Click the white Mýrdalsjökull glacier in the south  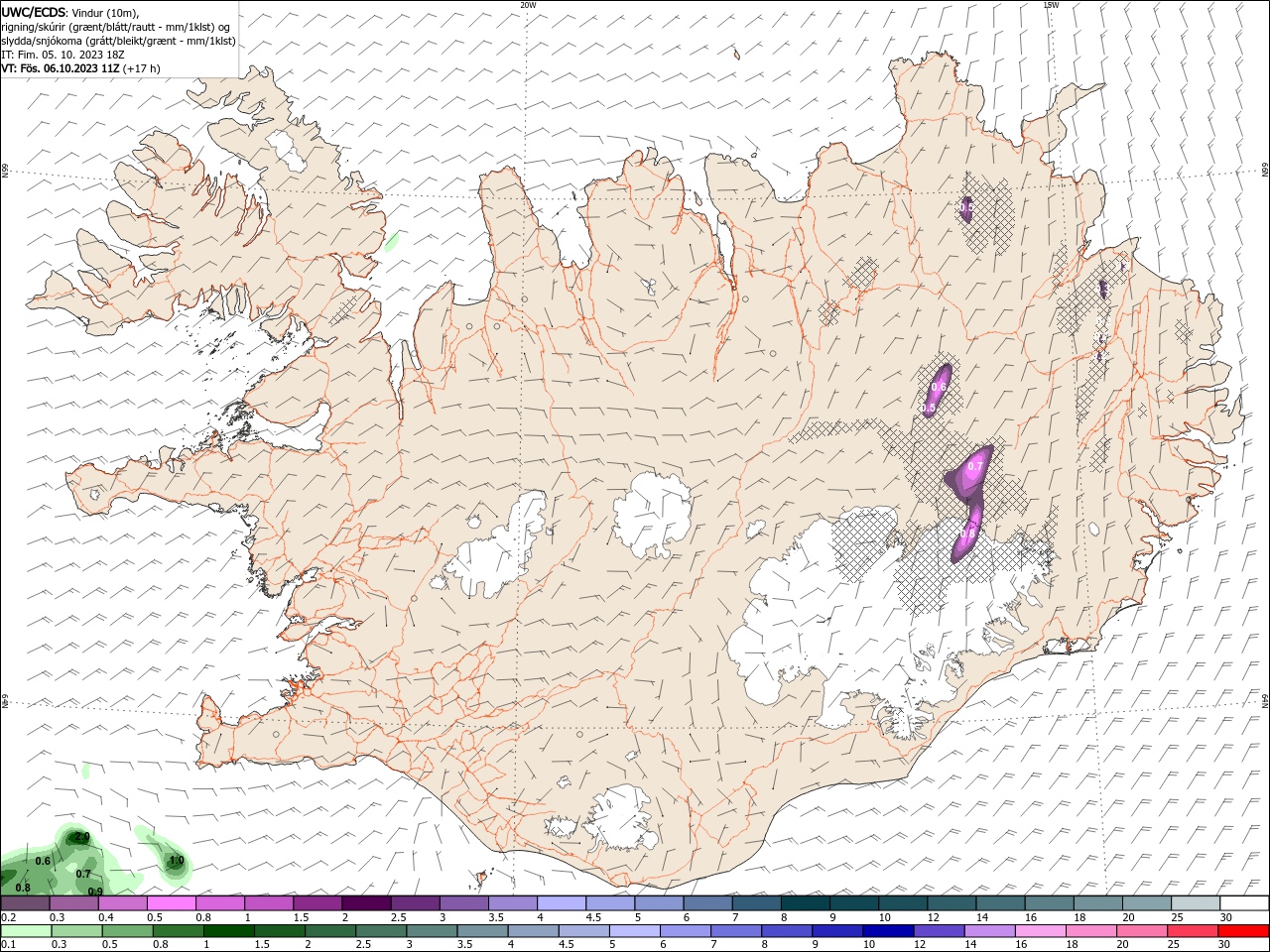coord(621,819)
